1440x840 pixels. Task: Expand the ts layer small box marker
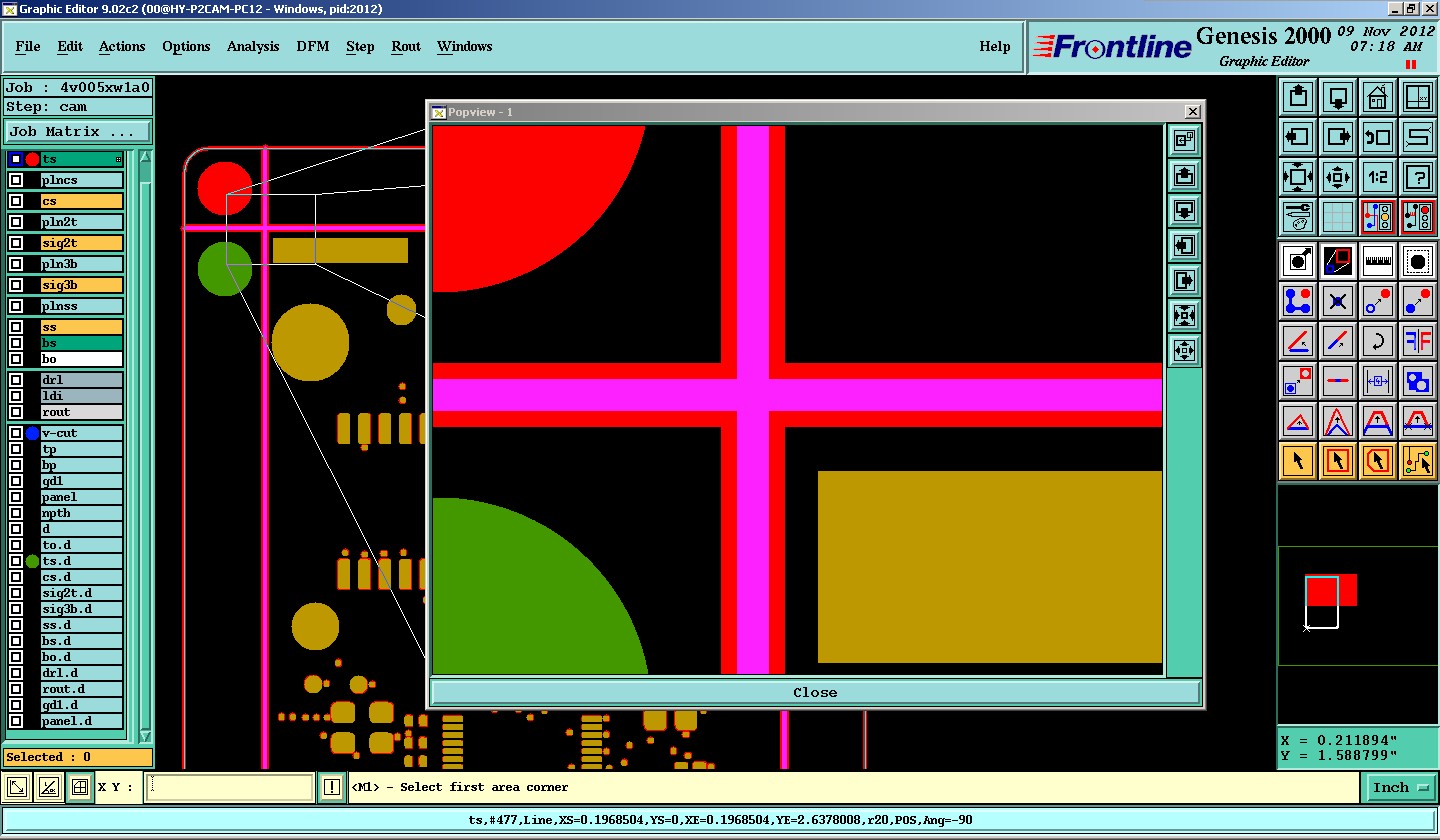coord(118,159)
